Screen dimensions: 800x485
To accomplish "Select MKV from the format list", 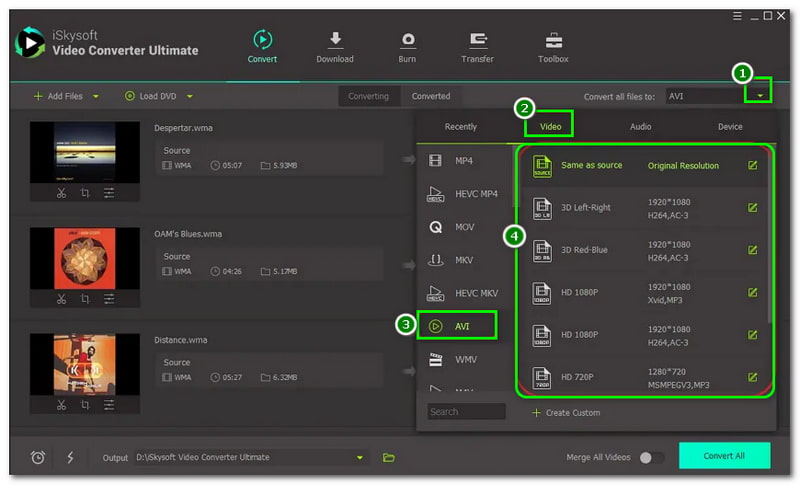I will pyautogui.click(x=463, y=260).
